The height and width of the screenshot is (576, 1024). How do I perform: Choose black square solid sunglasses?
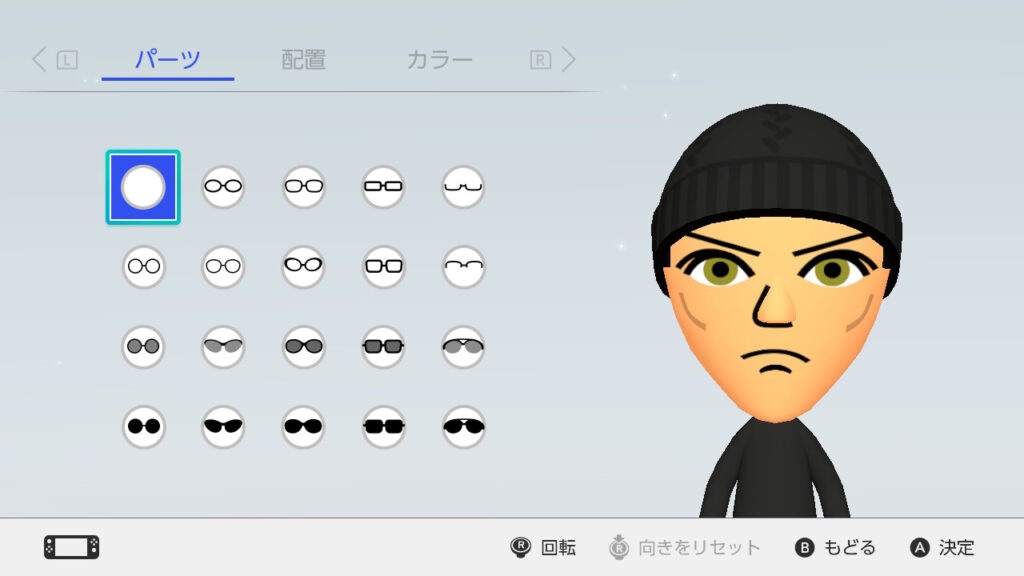pyautogui.click(x=383, y=426)
